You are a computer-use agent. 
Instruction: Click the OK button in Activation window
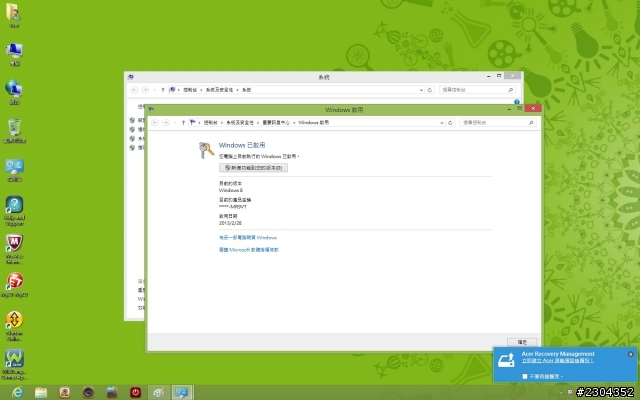pos(522,342)
